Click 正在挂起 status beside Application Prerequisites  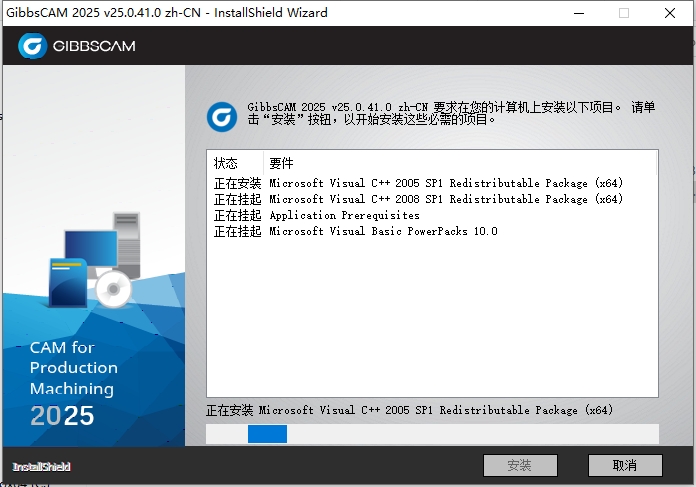237,215
